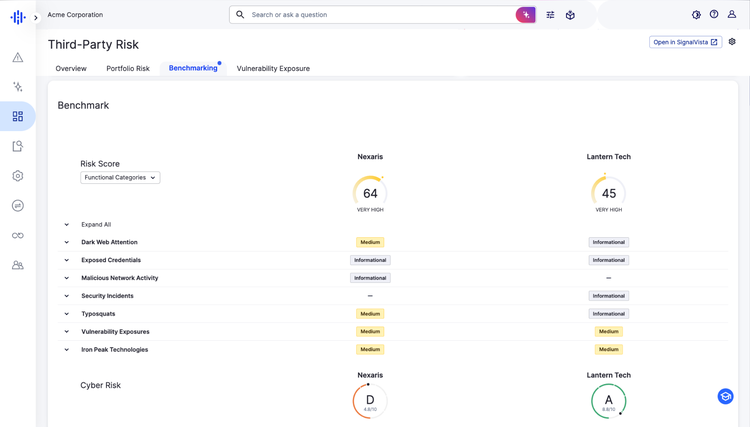
Task: Click Nexaris Medium badge for Dark Web Attention
Action: 370,242
